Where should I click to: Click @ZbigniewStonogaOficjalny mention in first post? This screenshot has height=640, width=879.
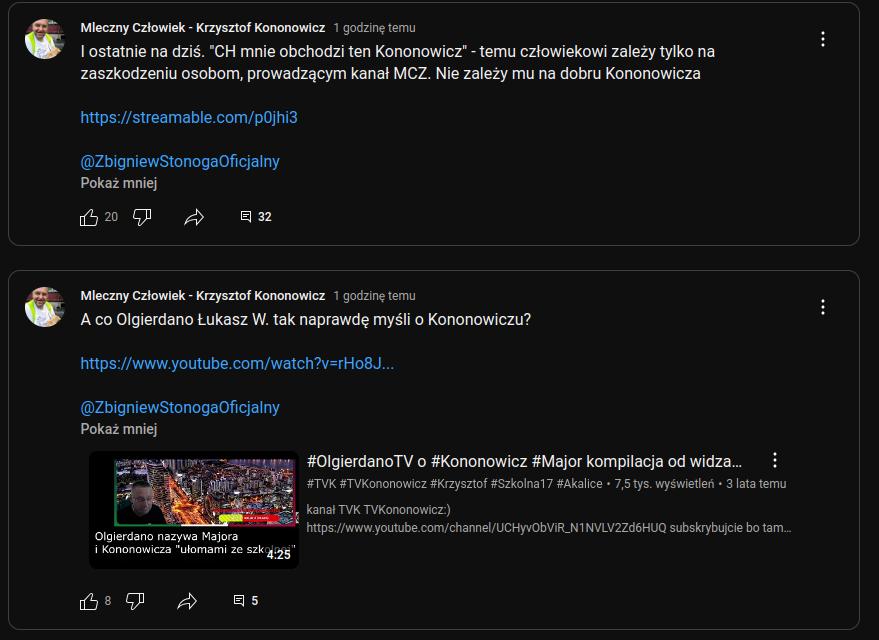point(180,162)
